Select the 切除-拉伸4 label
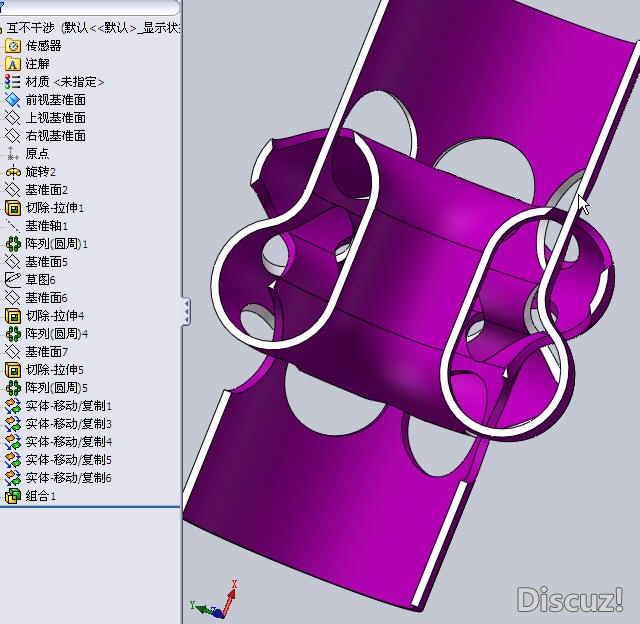Viewport: 640px width, 624px height. point(55,315)
